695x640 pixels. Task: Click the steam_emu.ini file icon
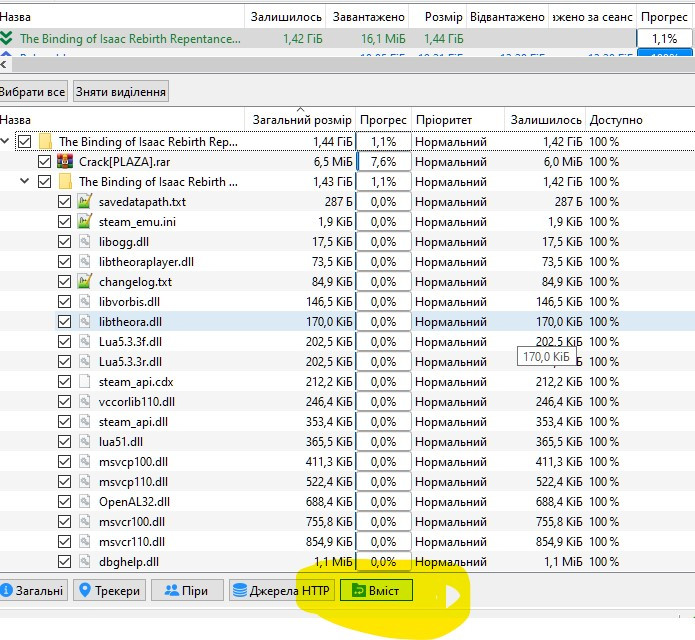tap(85, 222)
